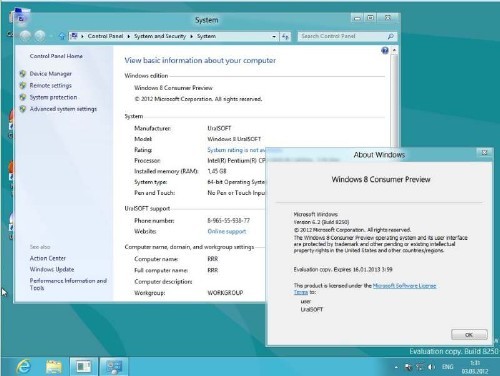Open the Help question mark icon
The width and height of the screenshot is (500, 376).
pos(385,50)
